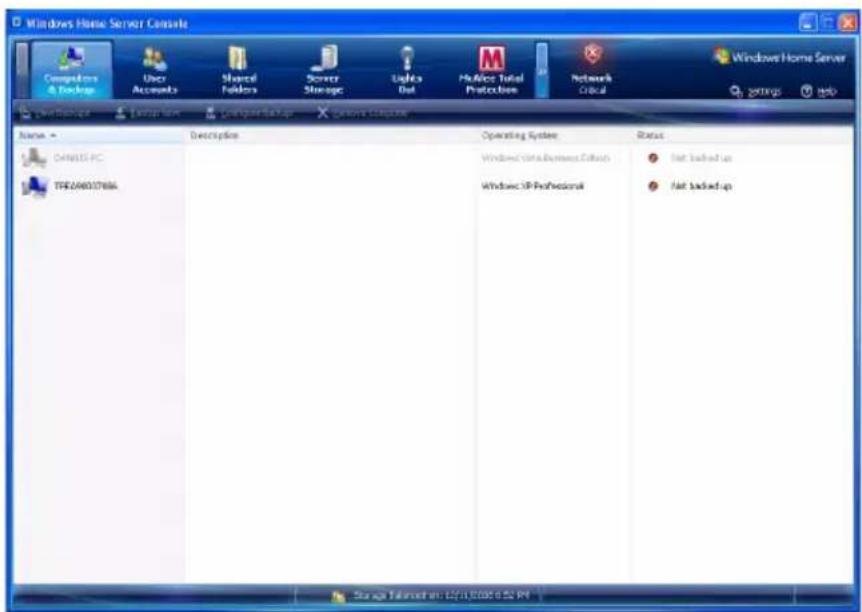Click the Remove Computer toolbar button
The width and height of the screenshot is (862, 612).
tap(363, 113)
